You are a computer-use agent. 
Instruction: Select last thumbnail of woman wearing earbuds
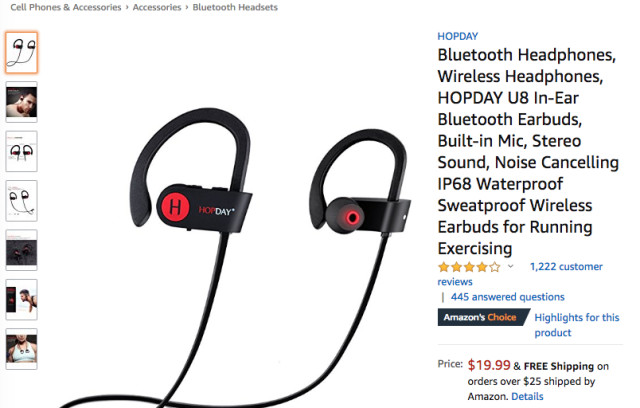(22, 349)
